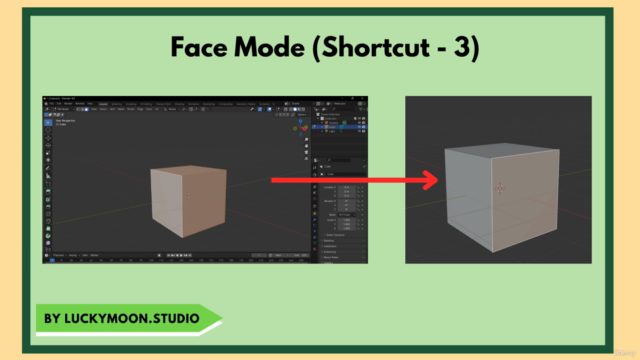Expand the Delta Transform panel
Screen dimensions: 640x360
click(336, 235)
